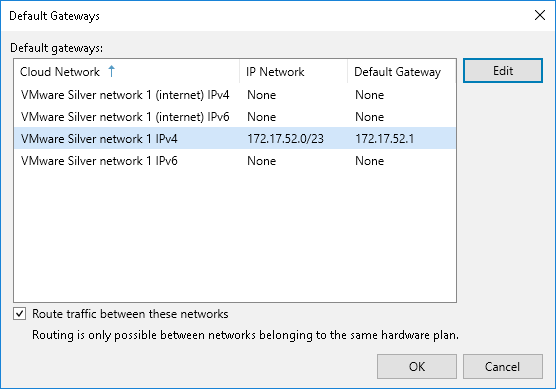
Task: Click Default Gateway None for (internet) IPv4 row
Action: click(x=369, y=95)
